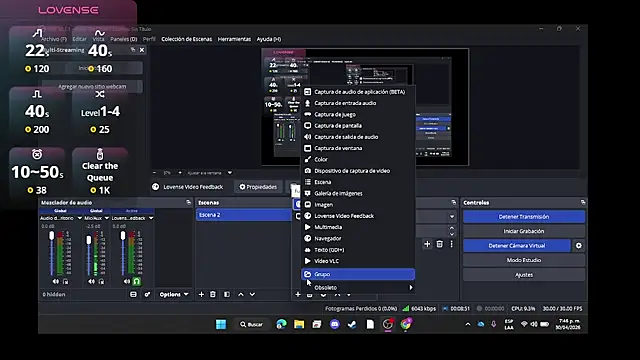Open transition three-dot options menu
Screen dimensions: 640x360
pos(451,244)
